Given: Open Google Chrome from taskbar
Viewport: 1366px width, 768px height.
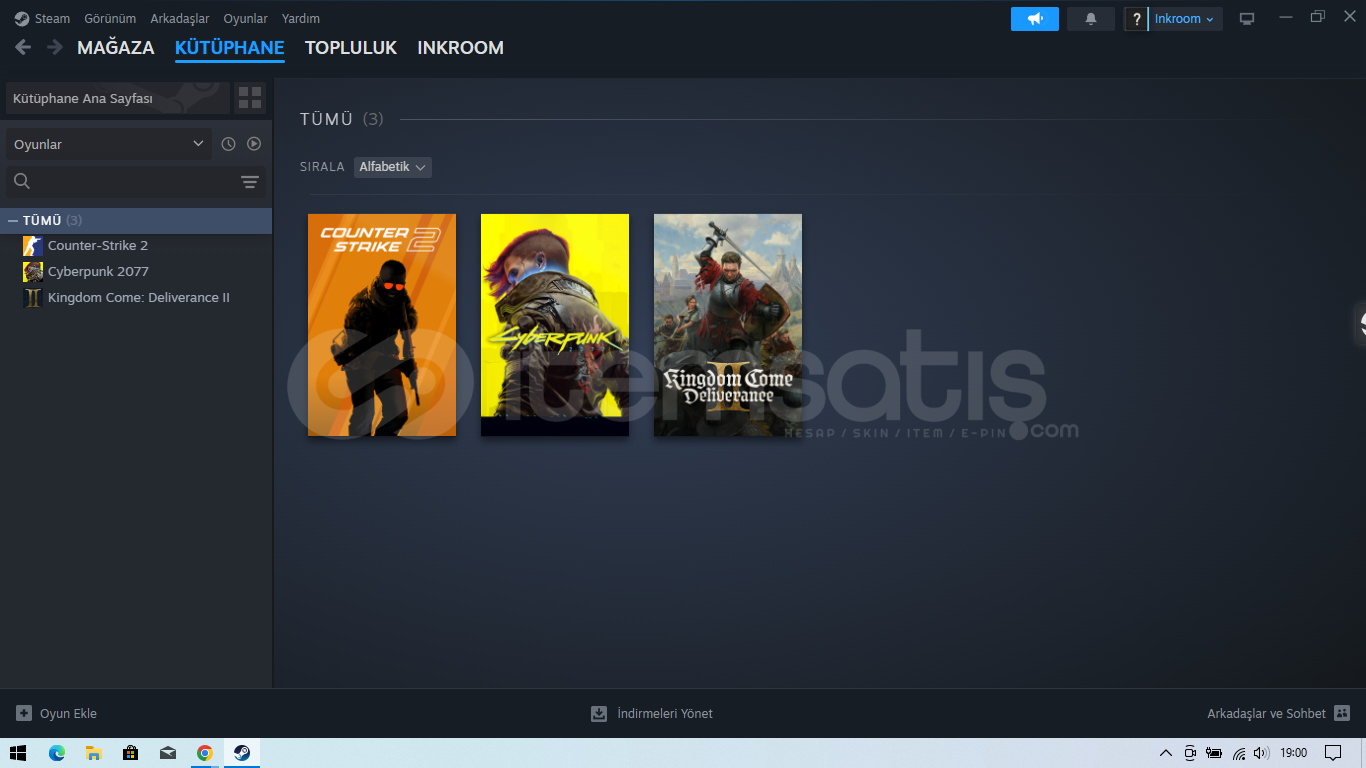Looking at the screenshot, I should tap(205, 753).
